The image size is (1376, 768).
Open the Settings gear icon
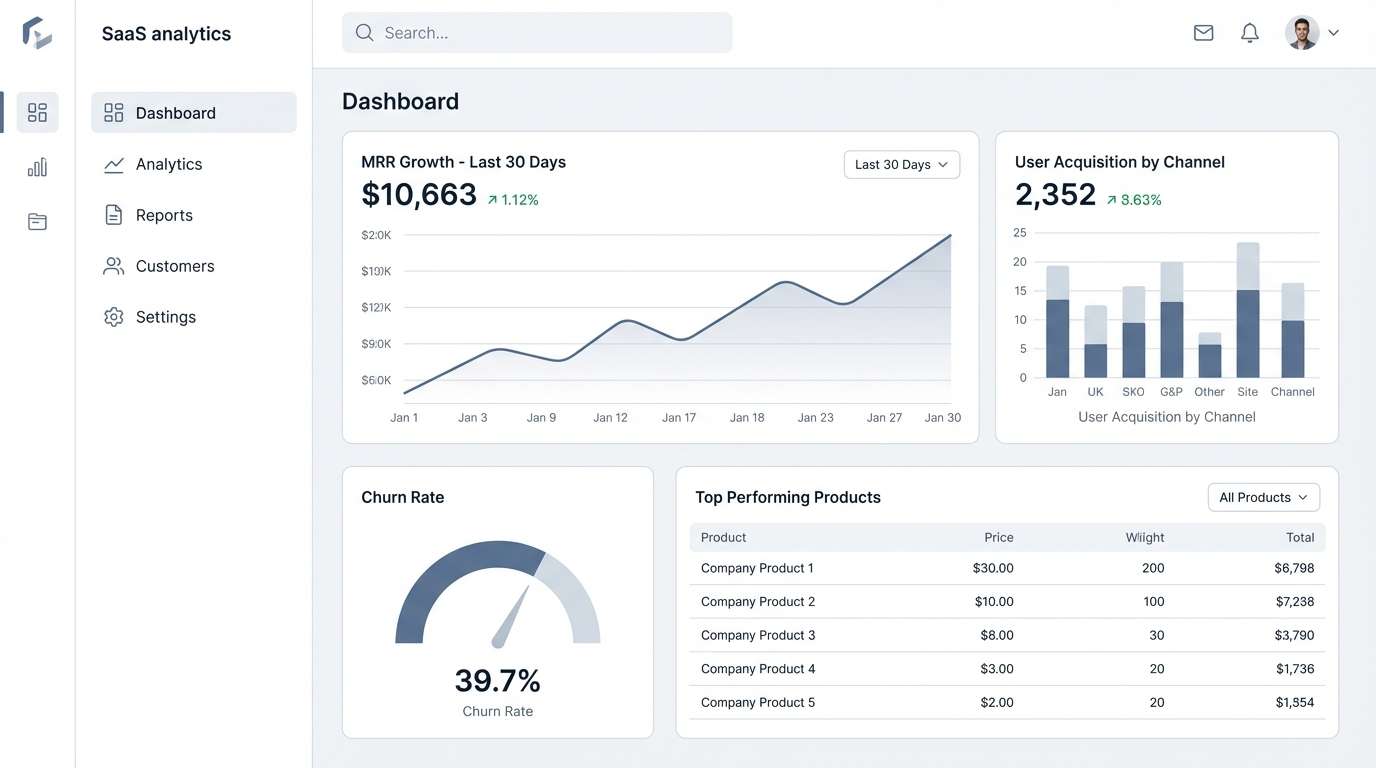click(x=113, y=316)
